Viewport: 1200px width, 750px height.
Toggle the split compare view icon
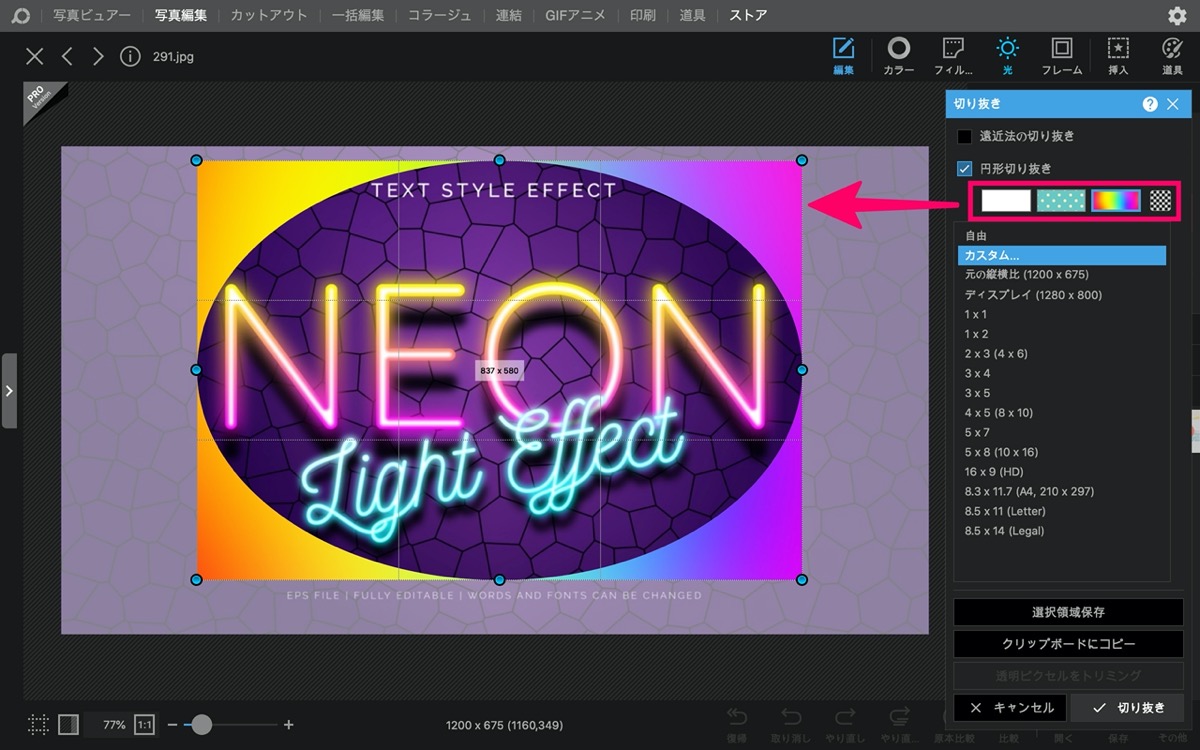click(x=68, y=724)
